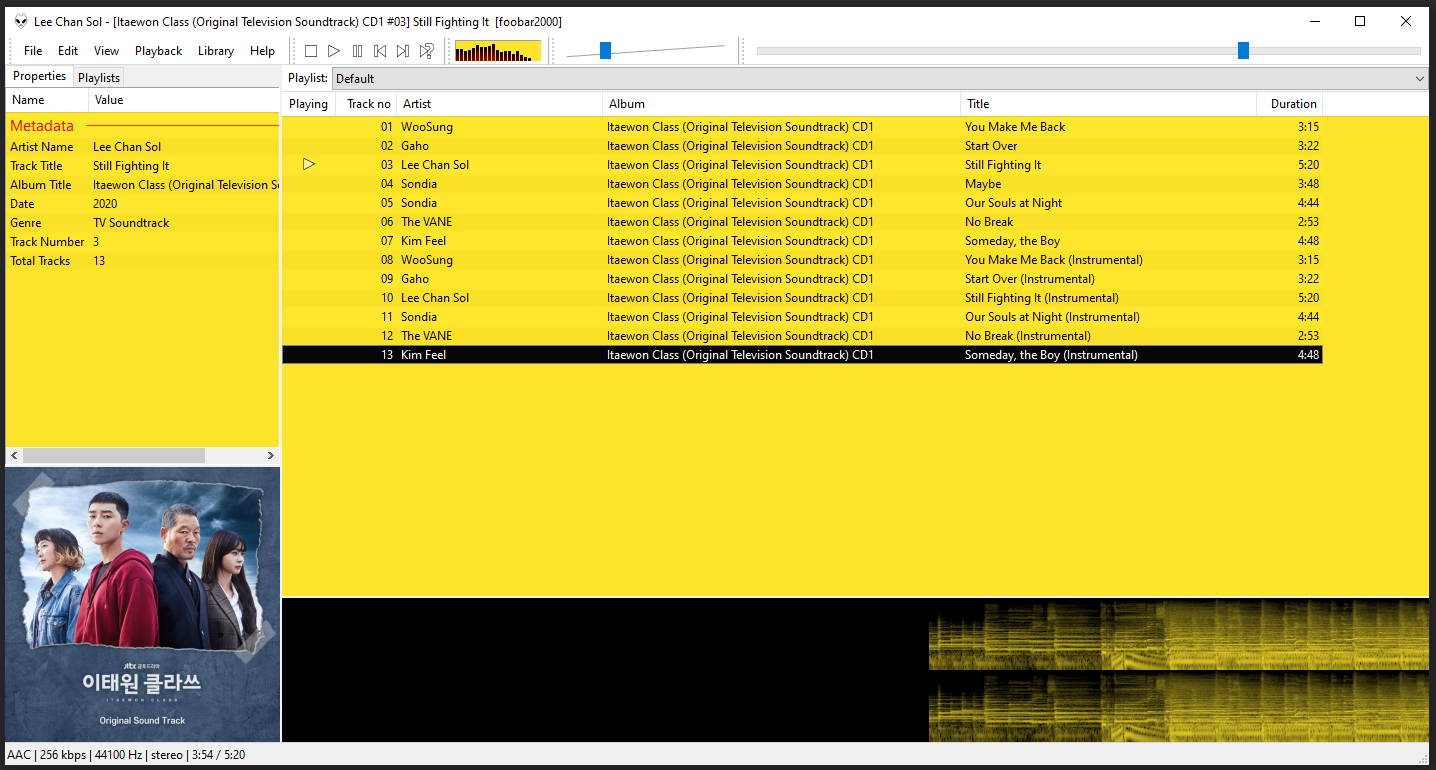The width and height of the screenshot is (1436, 770).
Task: Open the Edit menu
Action: click(x=68, y=51)
